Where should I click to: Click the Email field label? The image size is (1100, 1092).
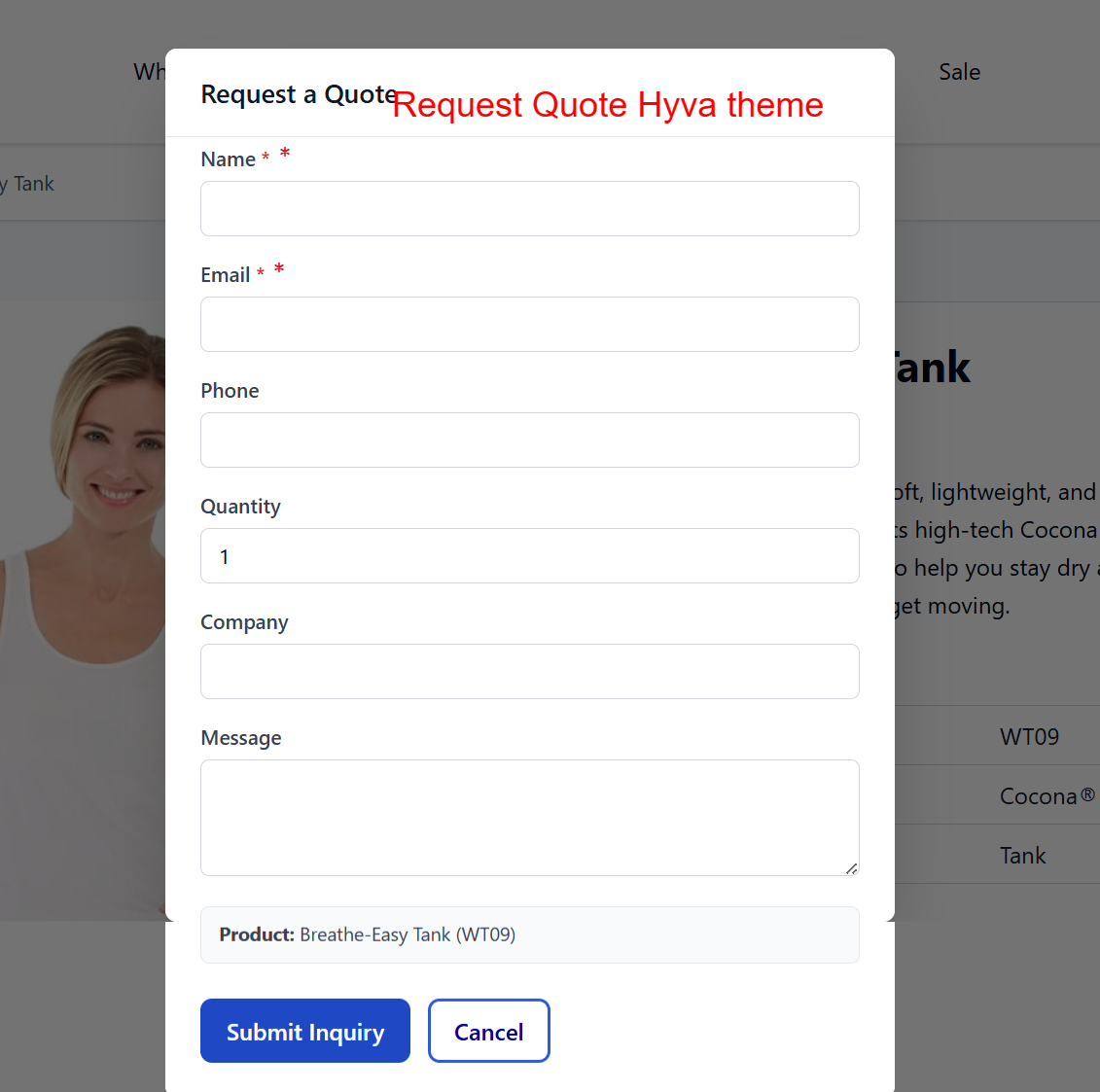click(226, 275)
